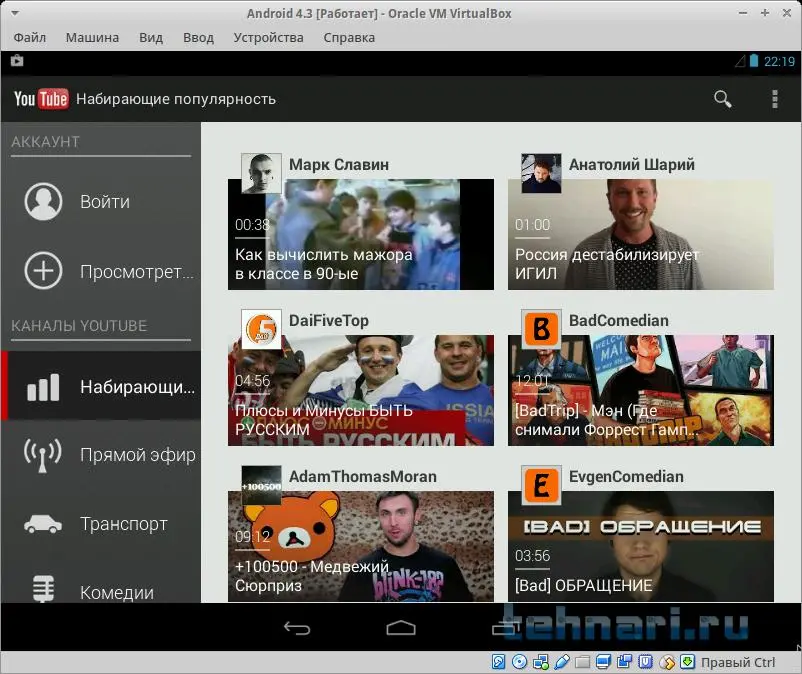Open the BadComedian channel name
Screen dimensions: 802x674
click(619, 320)
